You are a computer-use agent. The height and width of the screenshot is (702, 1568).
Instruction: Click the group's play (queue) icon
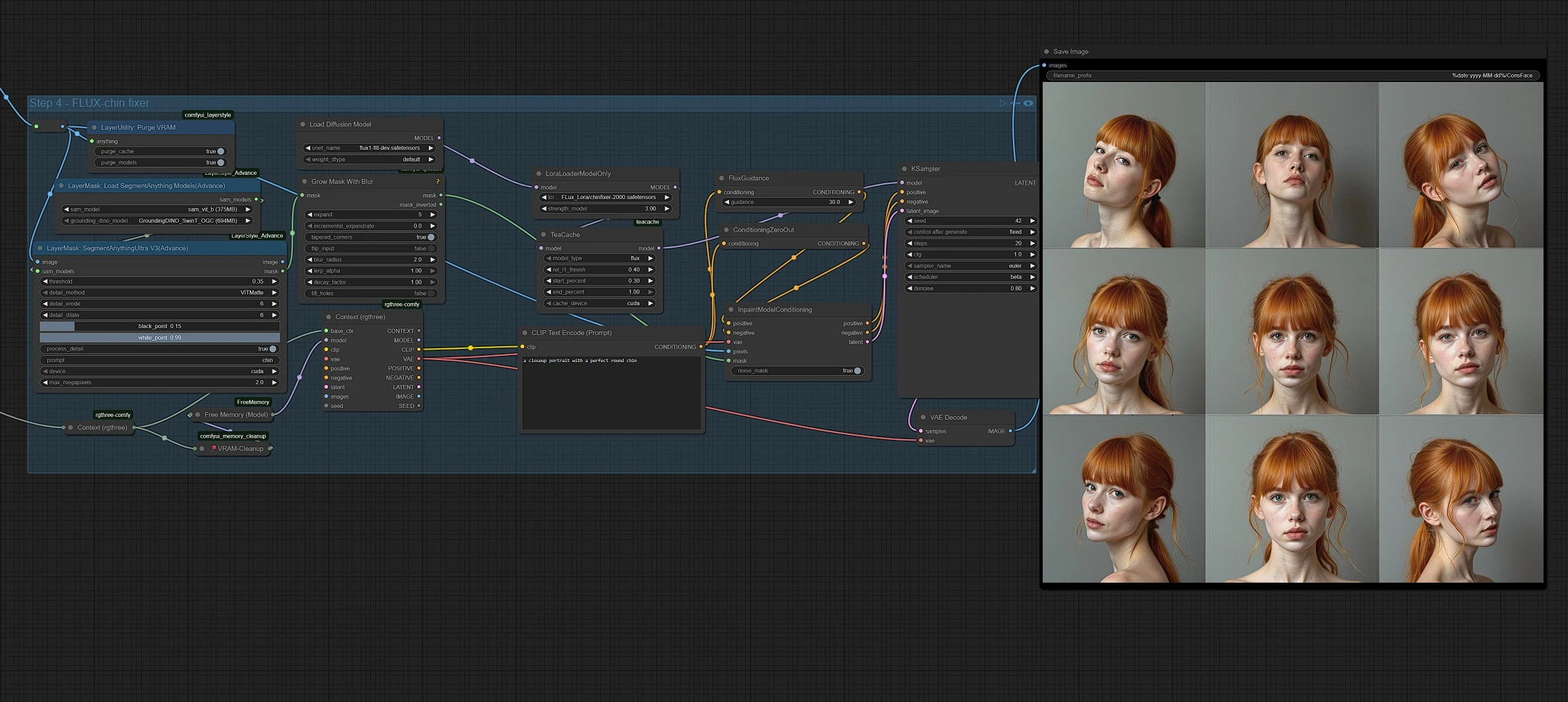[x=1002, y=103]
